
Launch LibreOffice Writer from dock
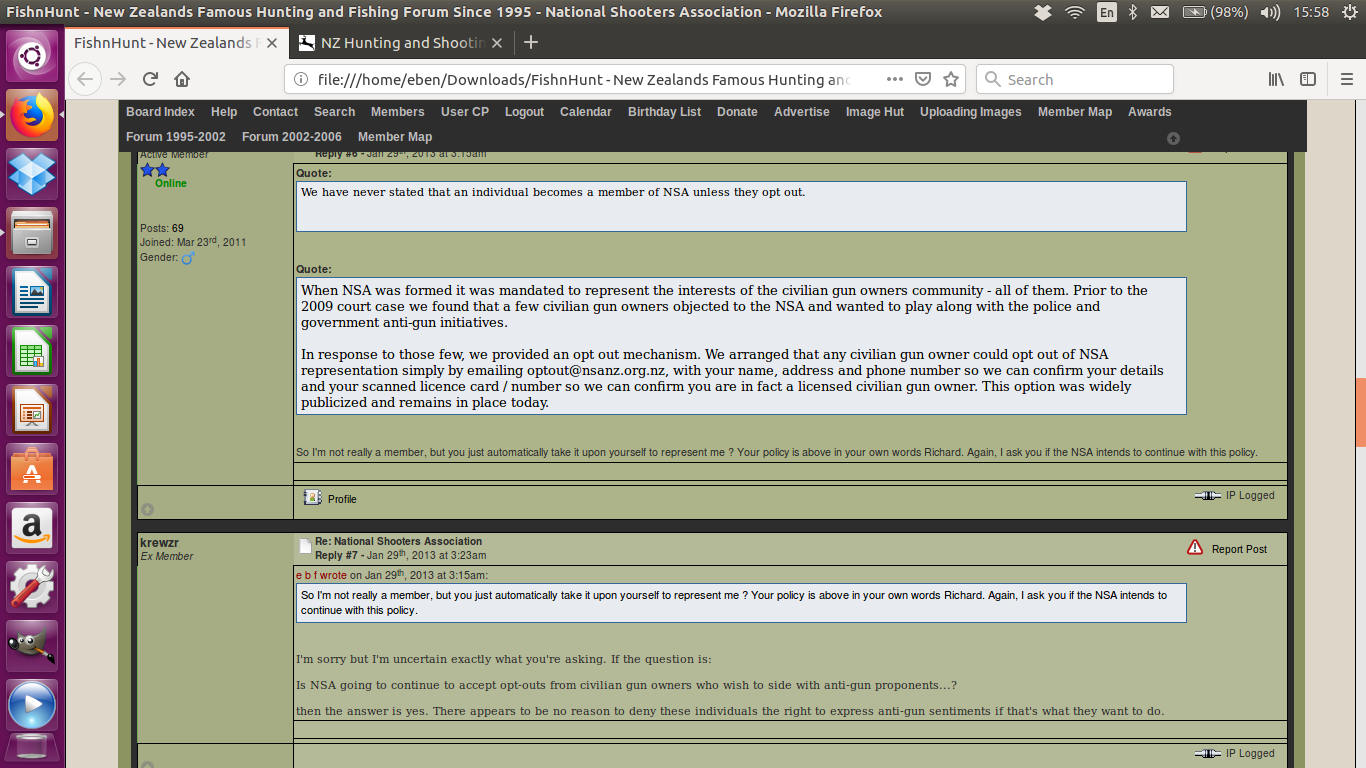(x=33, y=292)
